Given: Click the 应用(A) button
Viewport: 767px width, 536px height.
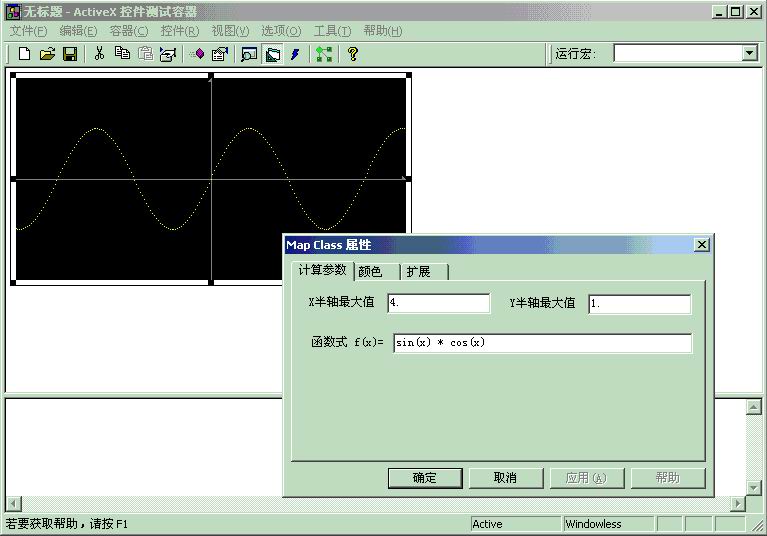Looking at the screenshot, I should coord(587,478).
